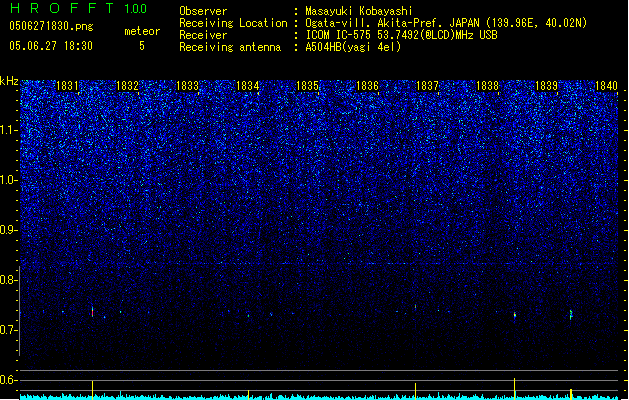This screenshot has width=629, height=400.
Task: Click version number 1.0.0
Action: point(135,9)
